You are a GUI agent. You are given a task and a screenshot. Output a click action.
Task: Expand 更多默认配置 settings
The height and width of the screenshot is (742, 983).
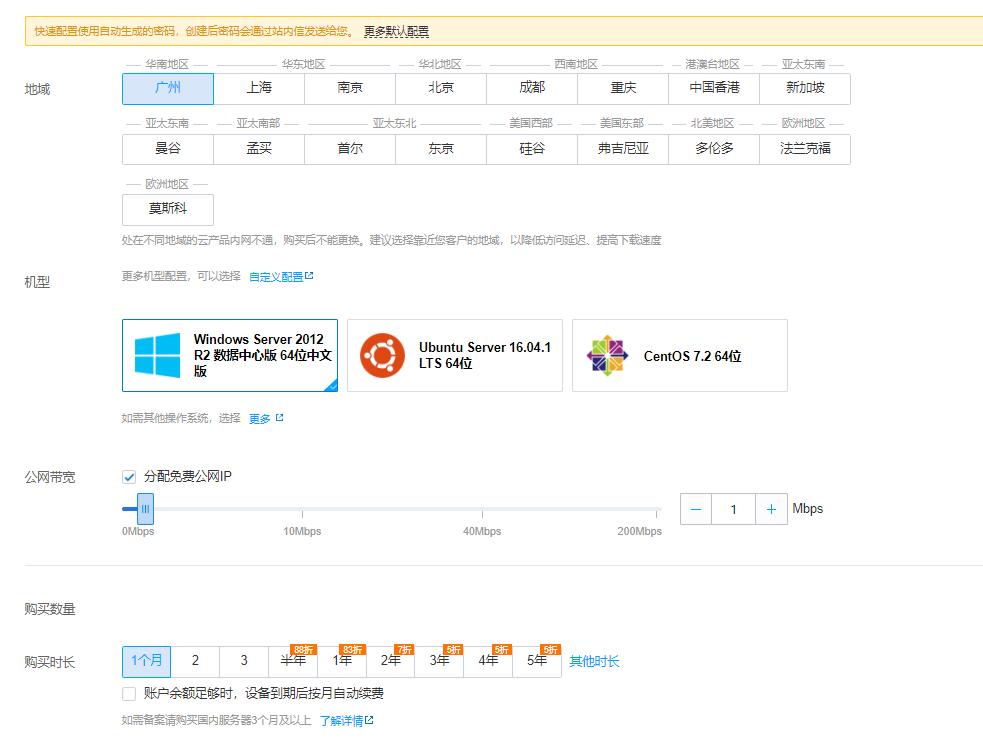[399, 31]
